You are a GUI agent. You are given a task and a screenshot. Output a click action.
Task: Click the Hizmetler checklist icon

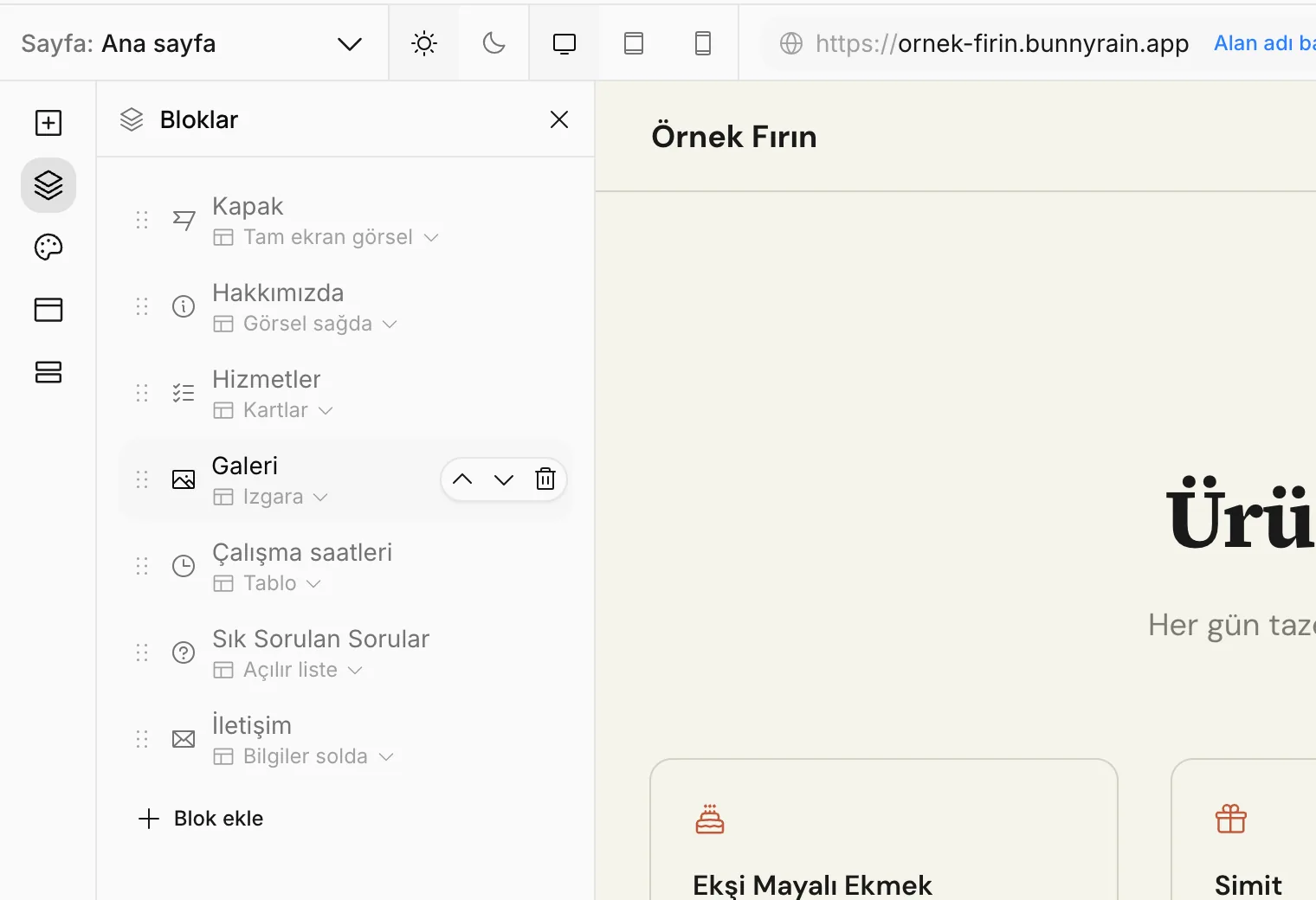coord(184,393)
